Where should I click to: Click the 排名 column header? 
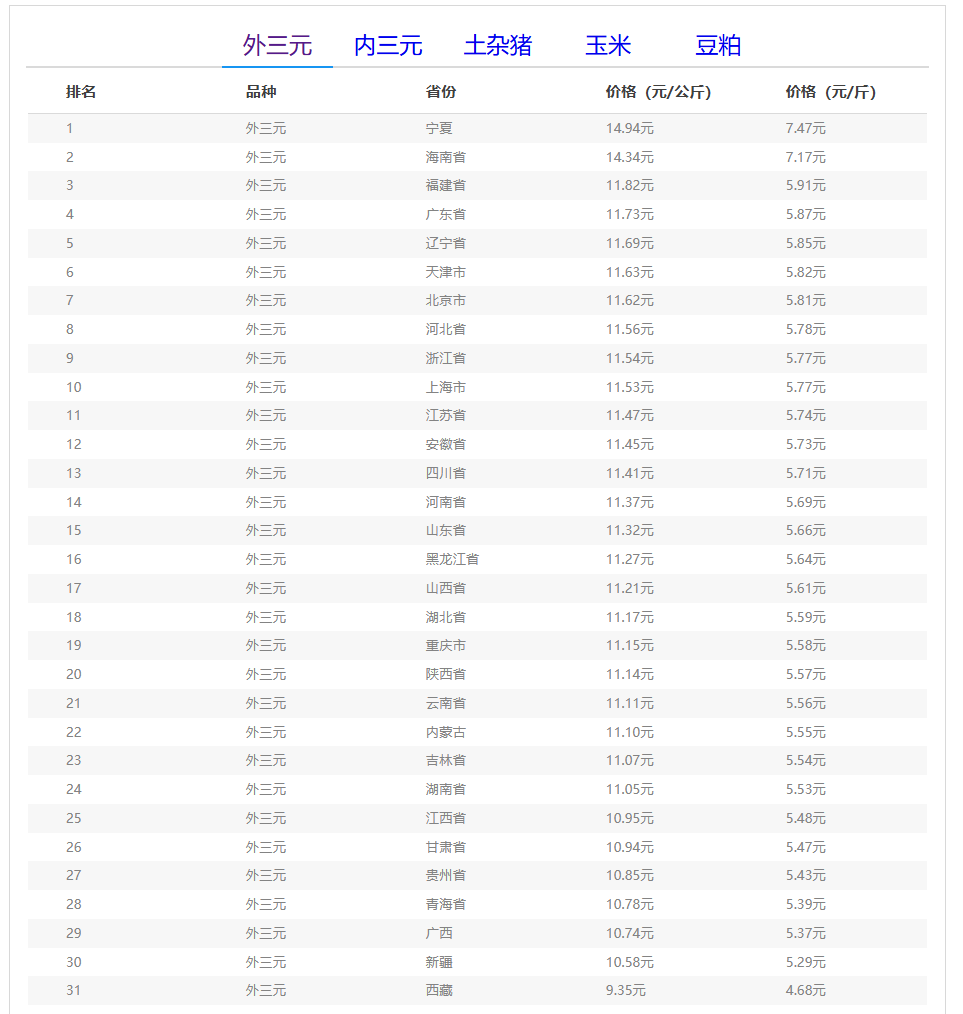[x=81, y=92]
